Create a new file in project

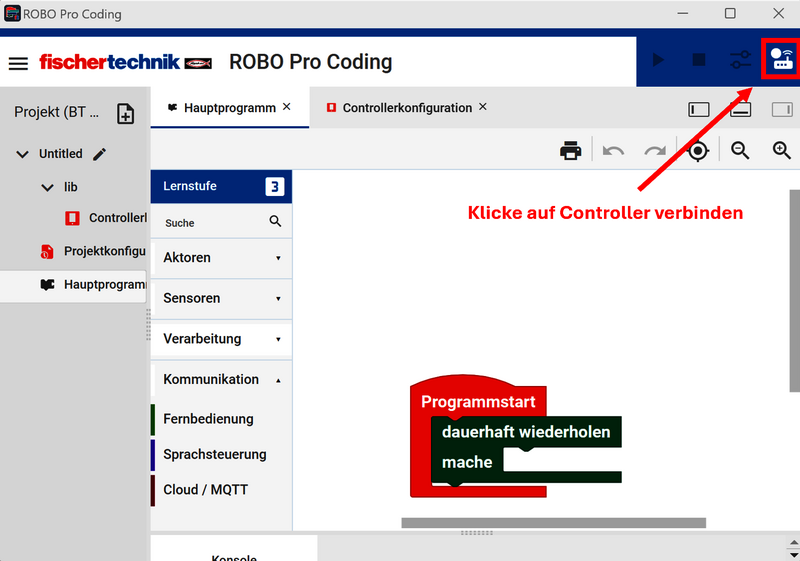tap(126, 113)
